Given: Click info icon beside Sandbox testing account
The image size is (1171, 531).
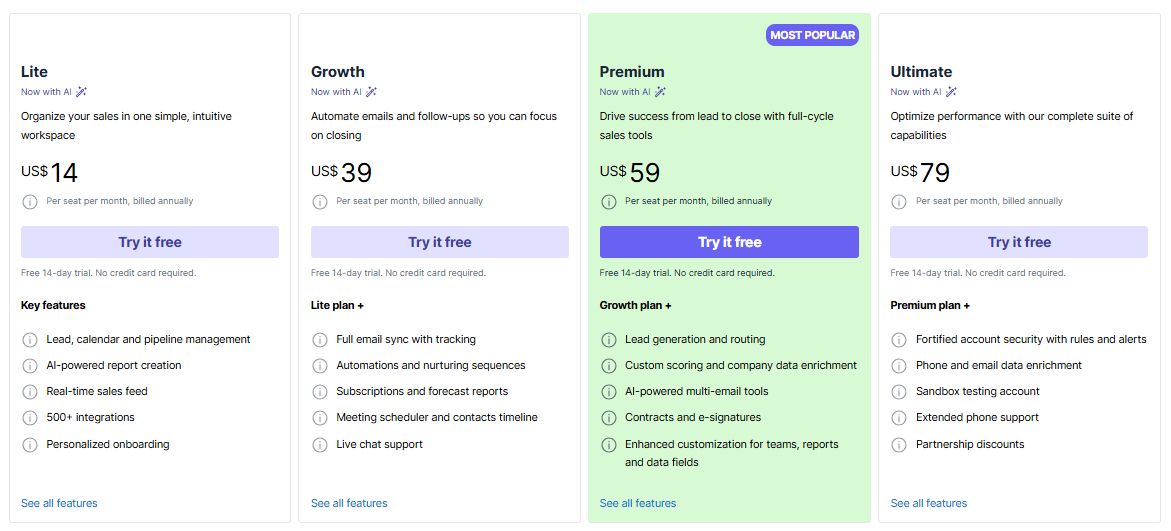Looking at the screenshot, I should (899, 392).
